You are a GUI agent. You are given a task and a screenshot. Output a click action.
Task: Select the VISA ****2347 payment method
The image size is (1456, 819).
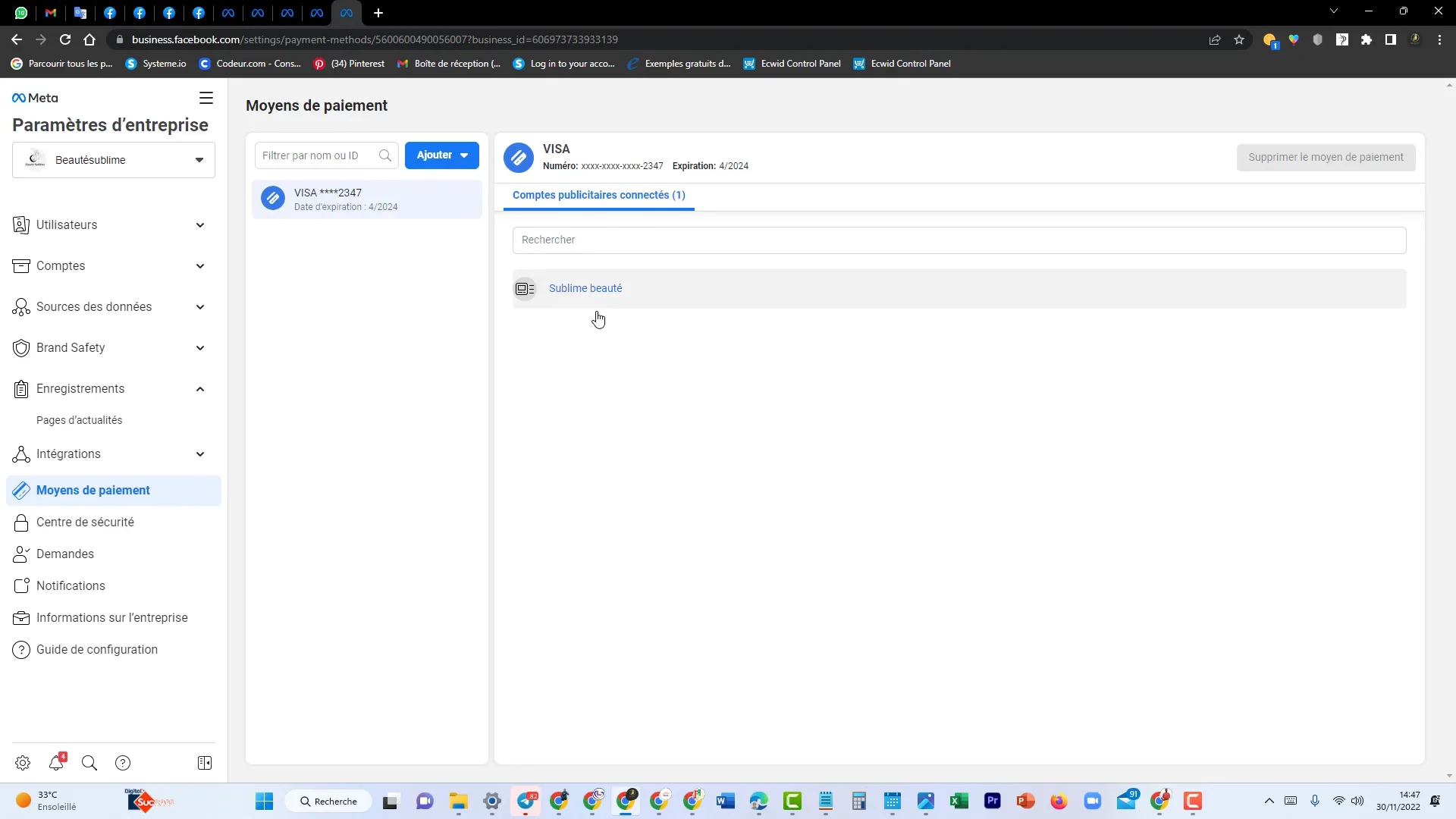click(367, 199)
